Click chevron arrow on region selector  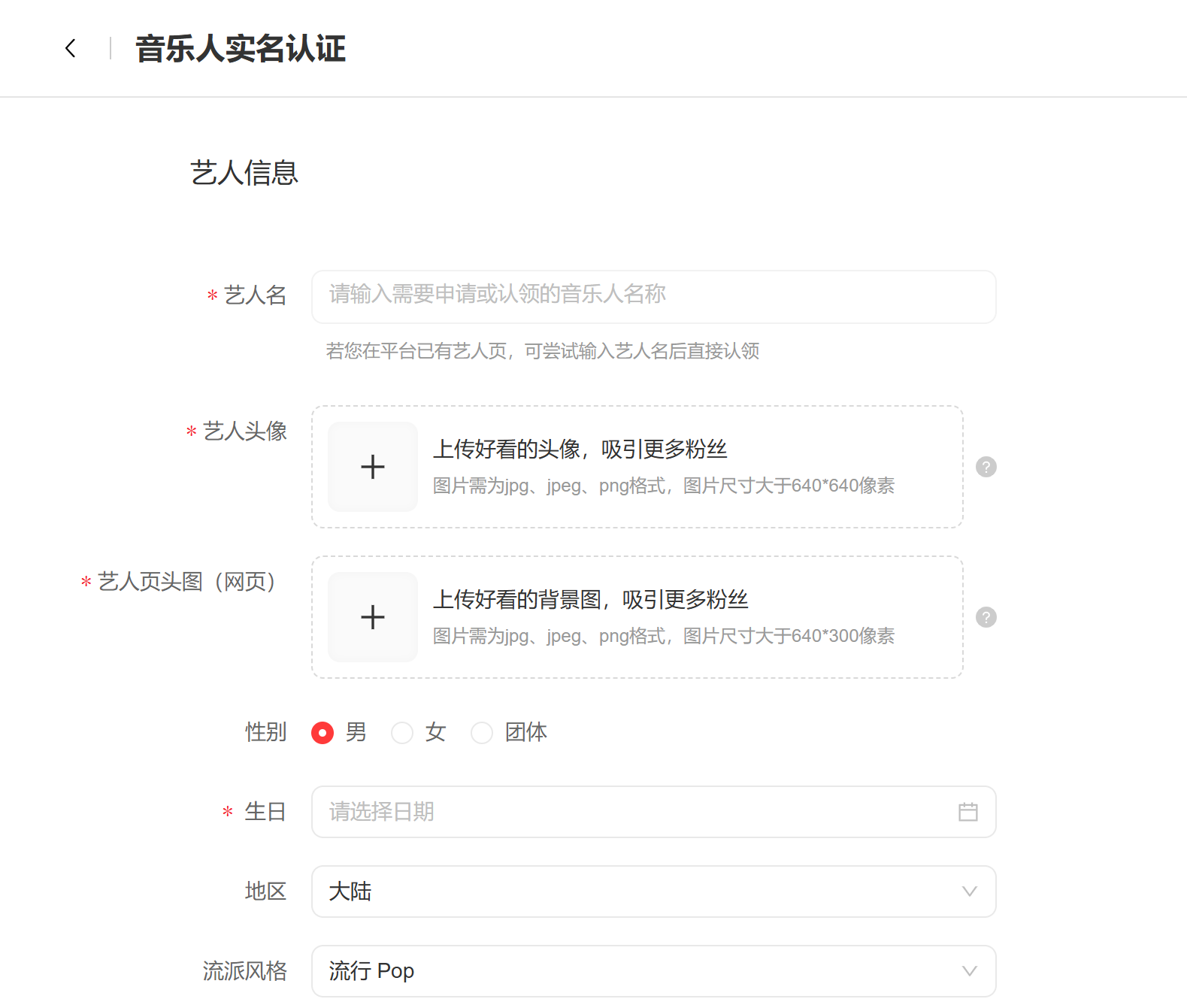(x=970, y=891)
